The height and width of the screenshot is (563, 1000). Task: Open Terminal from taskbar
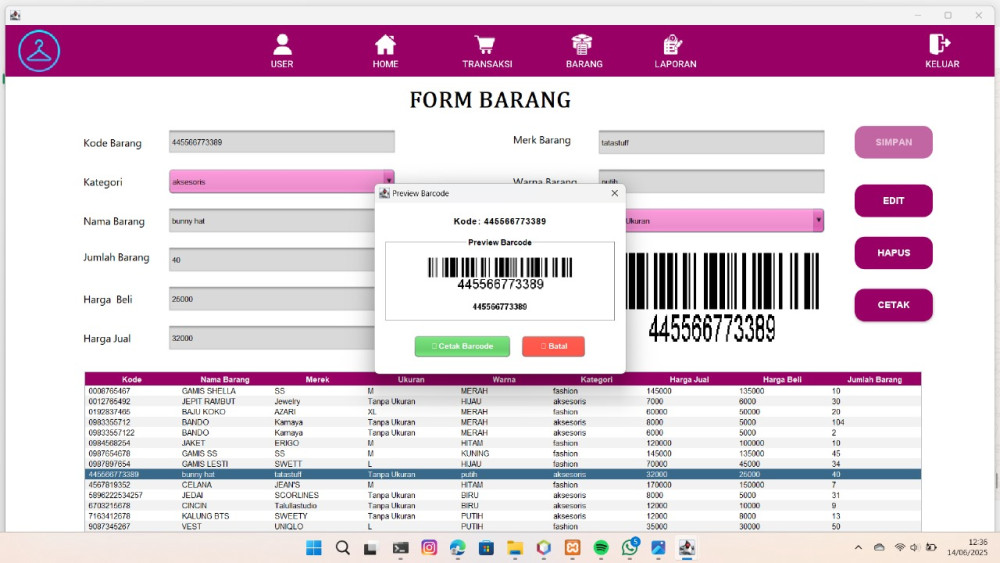[400, 548]
